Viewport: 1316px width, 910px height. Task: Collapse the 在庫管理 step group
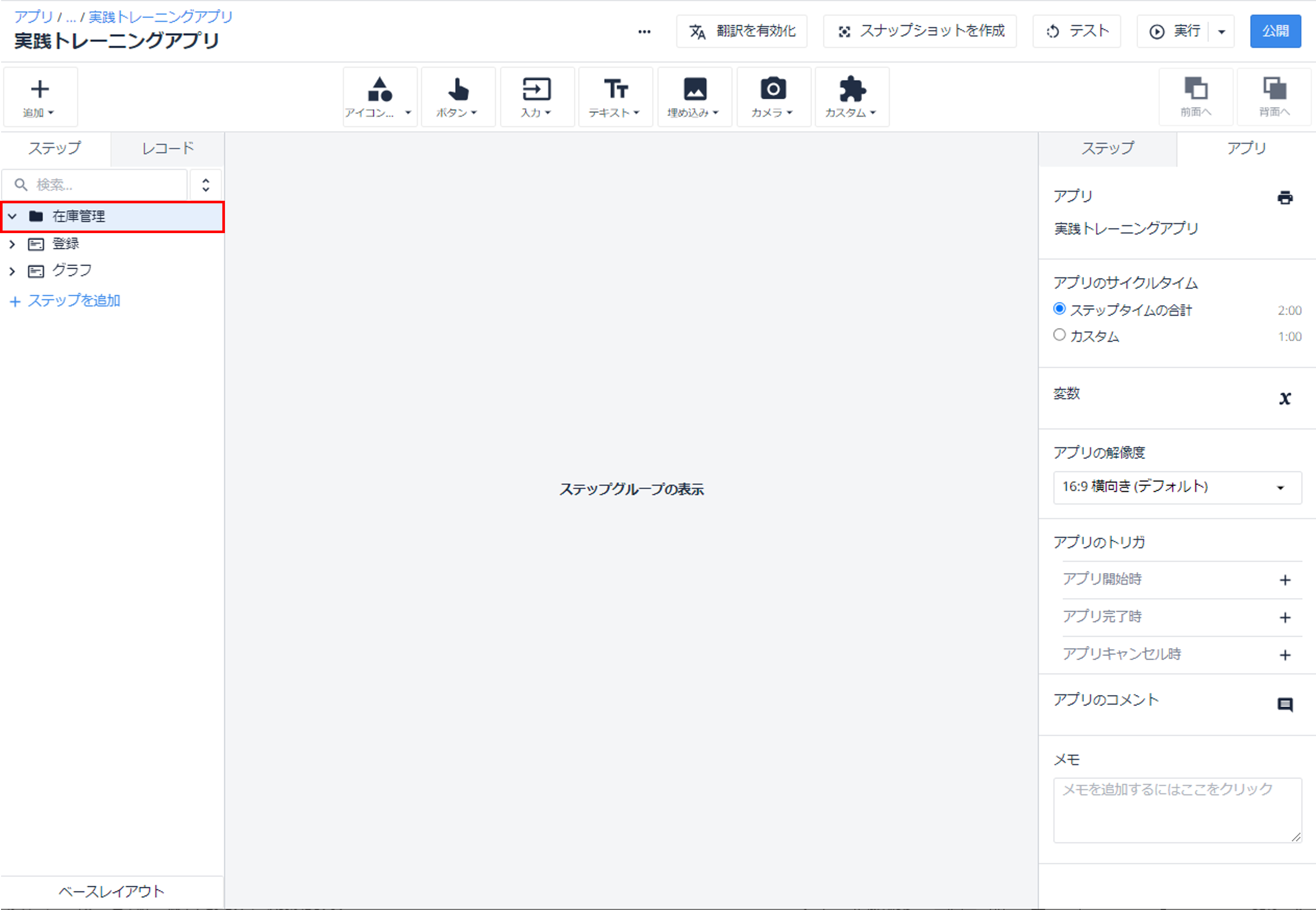[12, 216]
